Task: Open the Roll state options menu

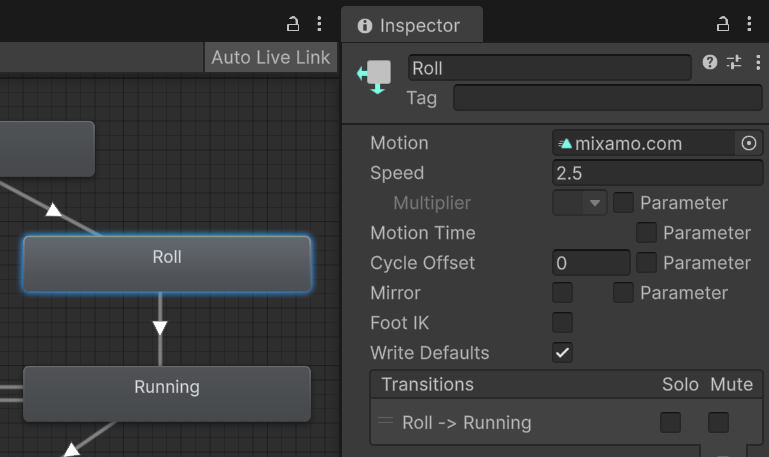Action: click(x=758, y=62)
